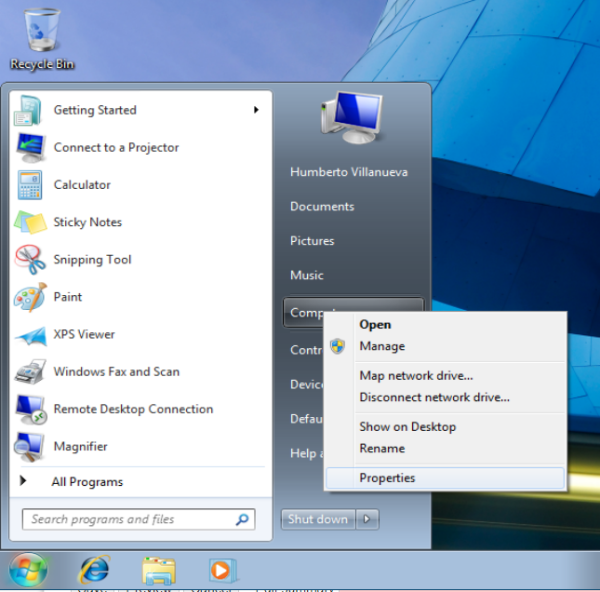Click the "Snipping Tool" label
600x592 pixels.
point(93,260)
